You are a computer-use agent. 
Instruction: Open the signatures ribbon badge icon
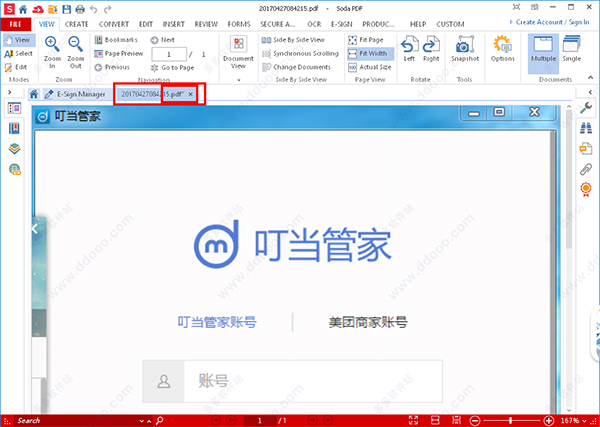(585, 189)
